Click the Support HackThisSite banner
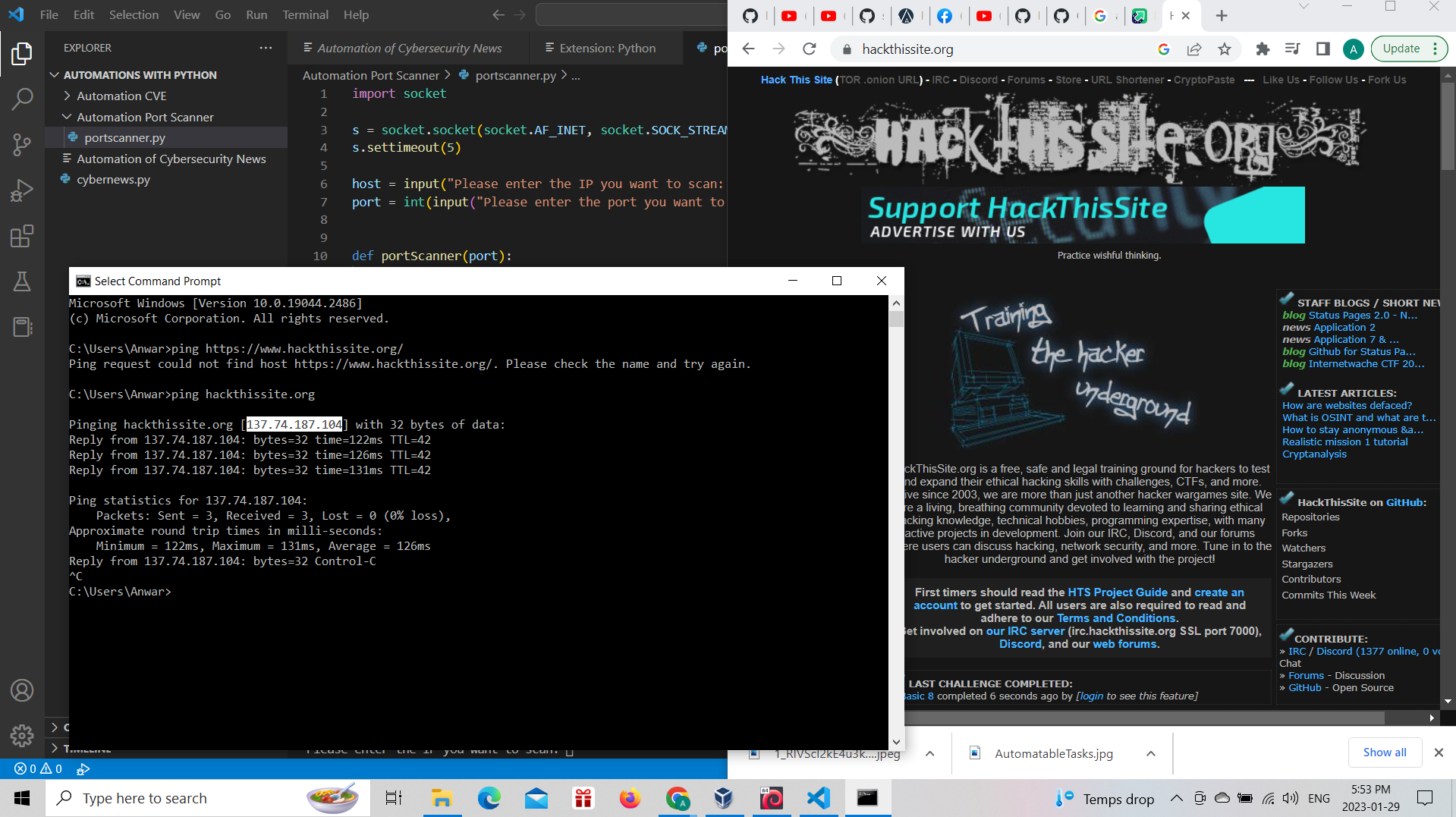This screenshot has width=1456, height=817. (1083, 215)
